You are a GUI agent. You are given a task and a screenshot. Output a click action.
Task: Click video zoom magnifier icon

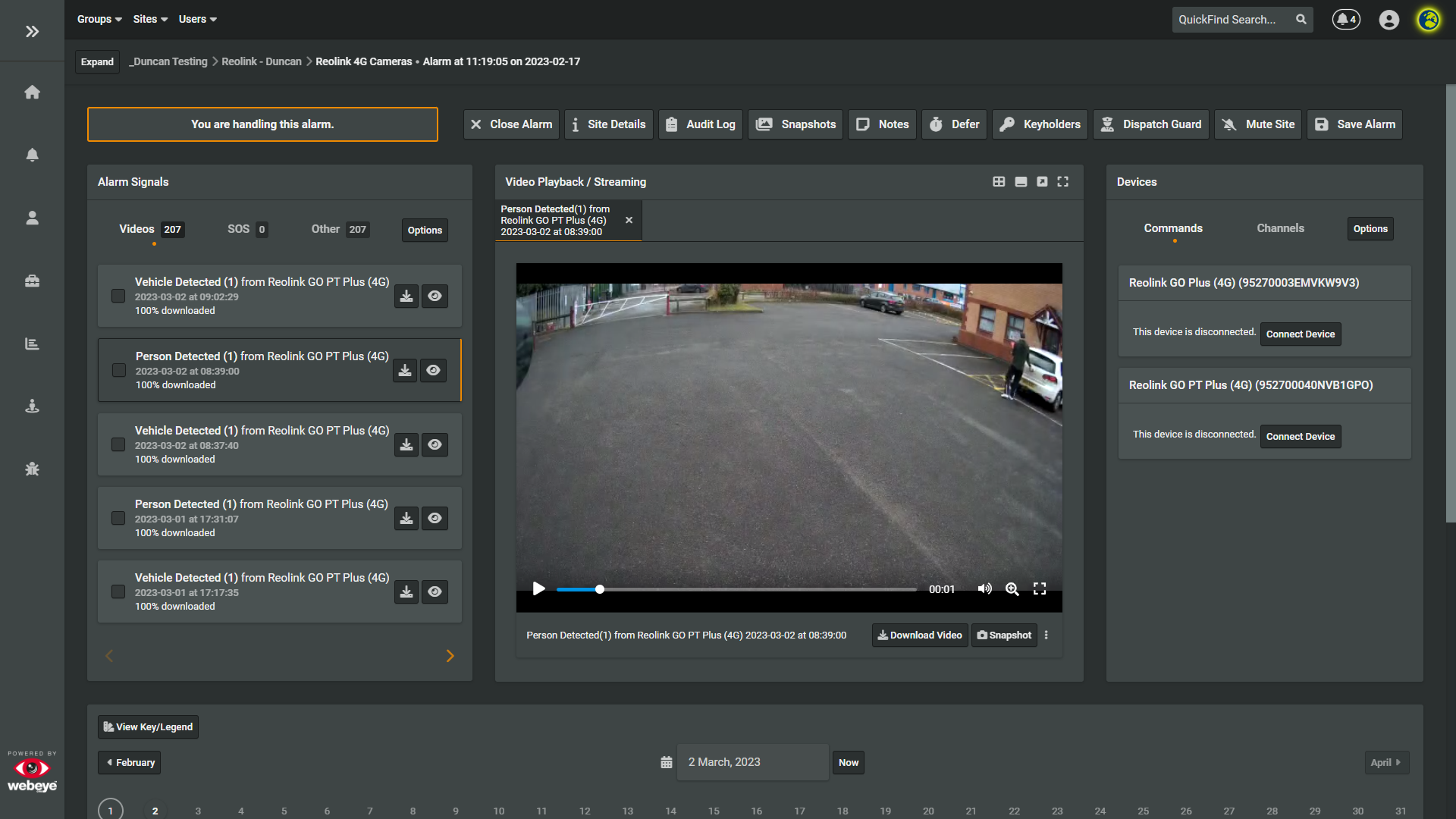[1012, 589]
